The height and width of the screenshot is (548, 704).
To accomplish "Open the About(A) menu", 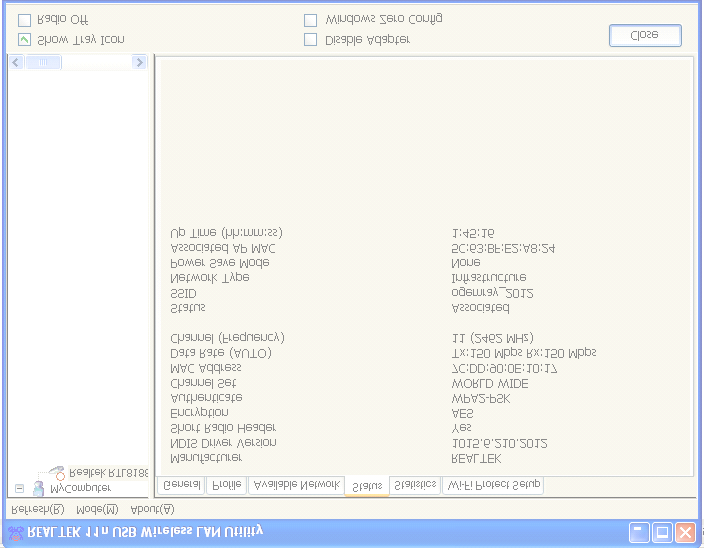I will [x=152, y=510].
